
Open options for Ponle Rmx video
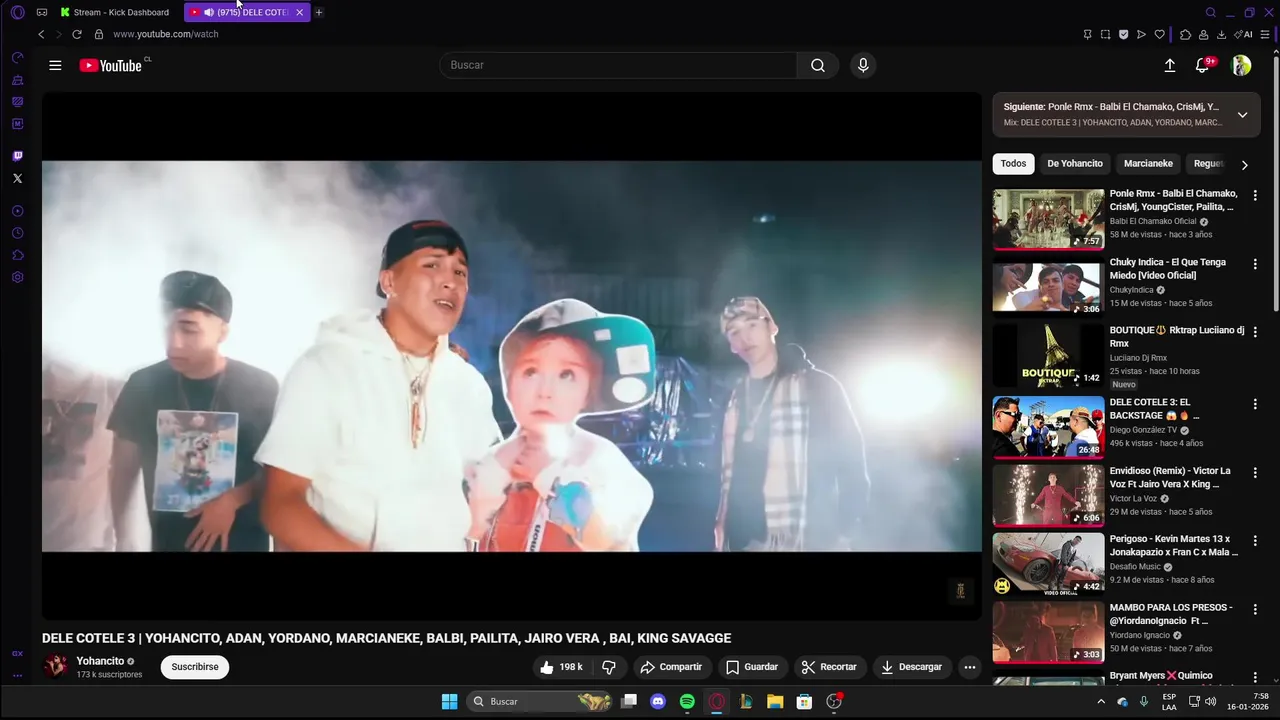click(1255, 195)
